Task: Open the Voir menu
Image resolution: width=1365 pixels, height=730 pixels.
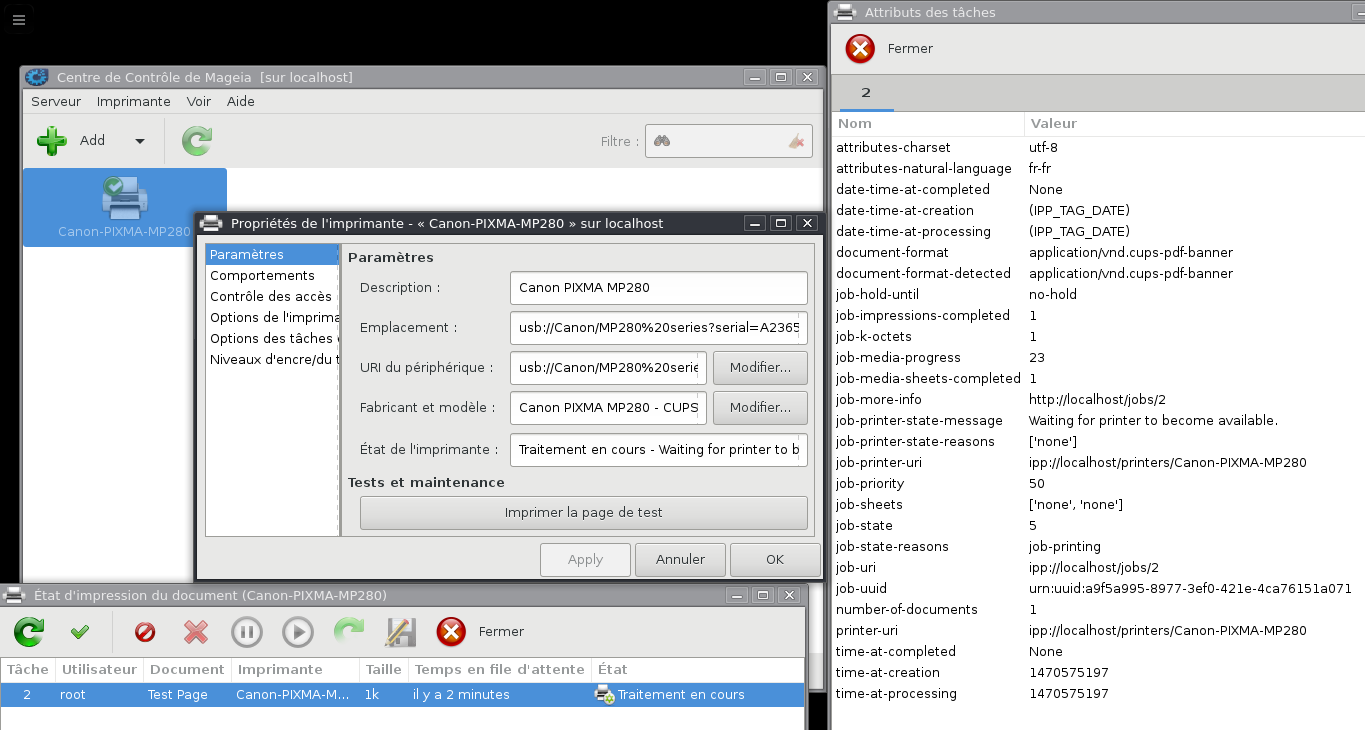Action: [x=199, y=101]
